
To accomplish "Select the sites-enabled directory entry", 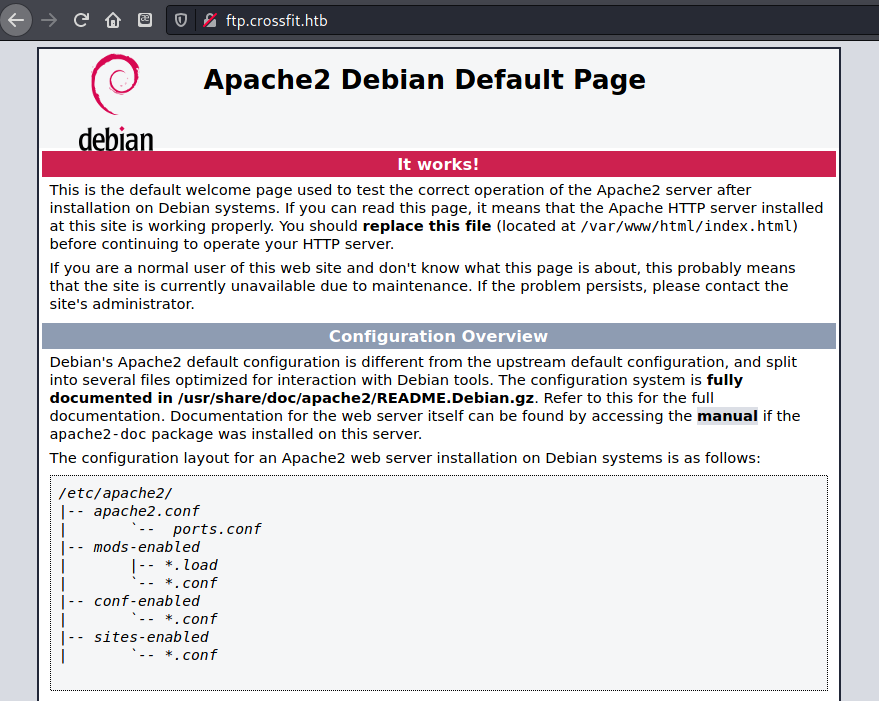I will [x=150, y=637].
